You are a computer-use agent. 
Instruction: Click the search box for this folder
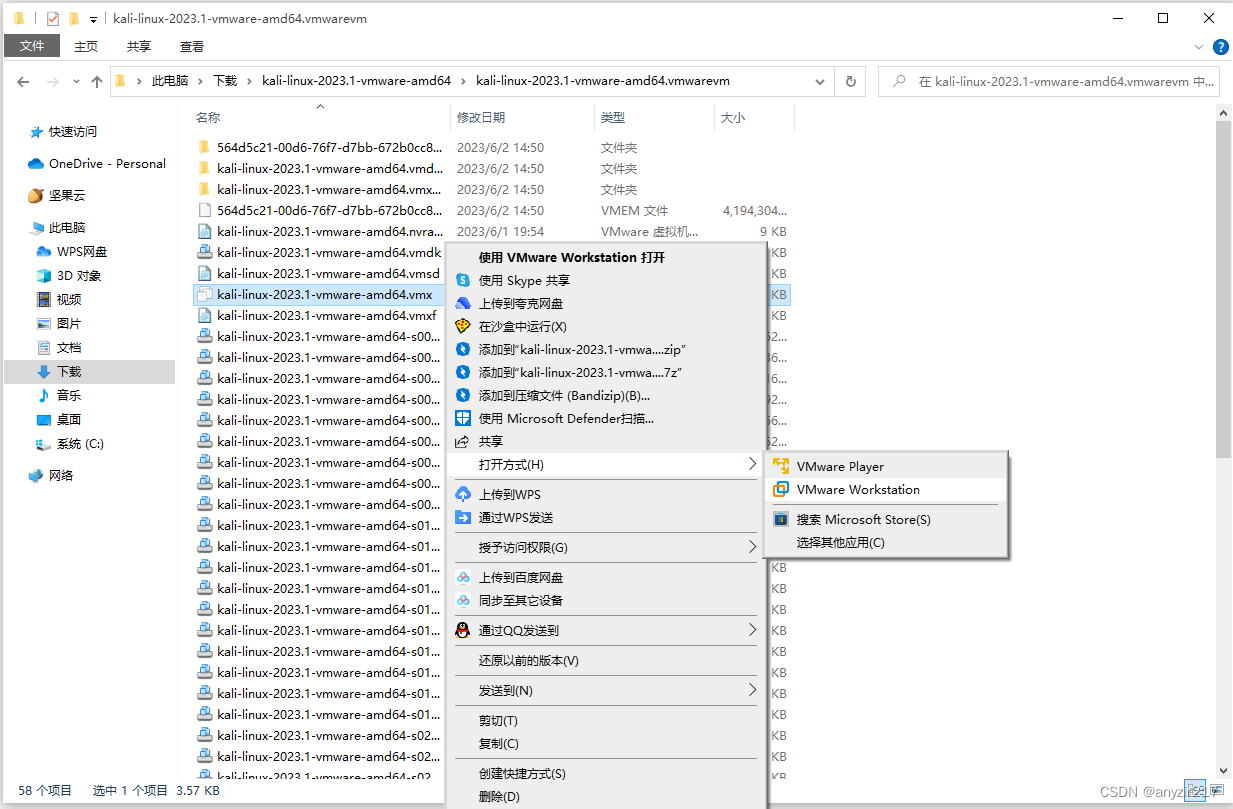pyautogui.click(x=1047, y=82)
